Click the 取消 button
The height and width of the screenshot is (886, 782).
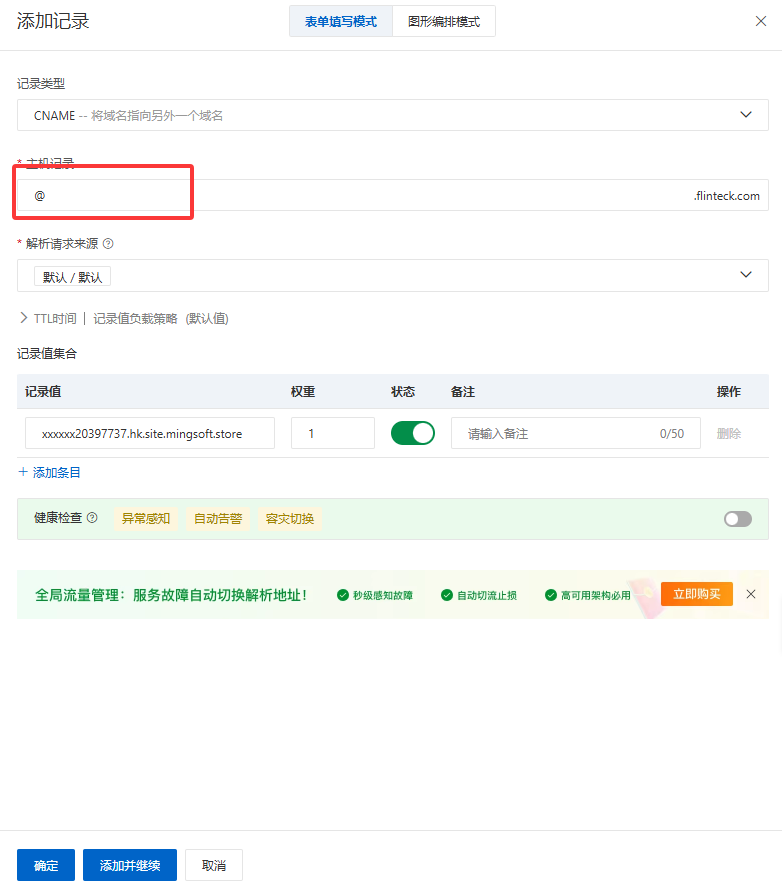coord(214,865)
